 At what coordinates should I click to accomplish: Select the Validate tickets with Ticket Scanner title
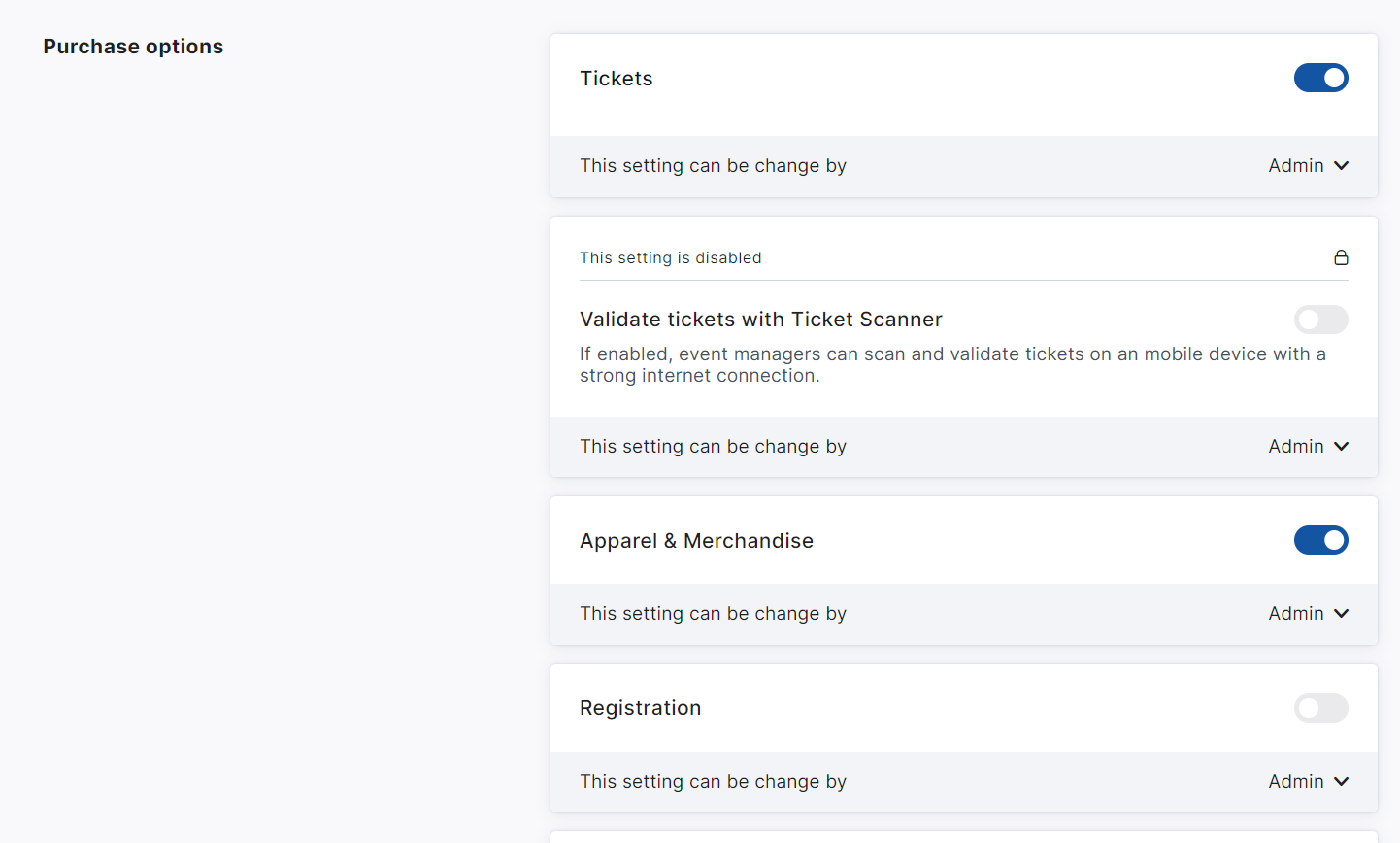click(761, 320)
